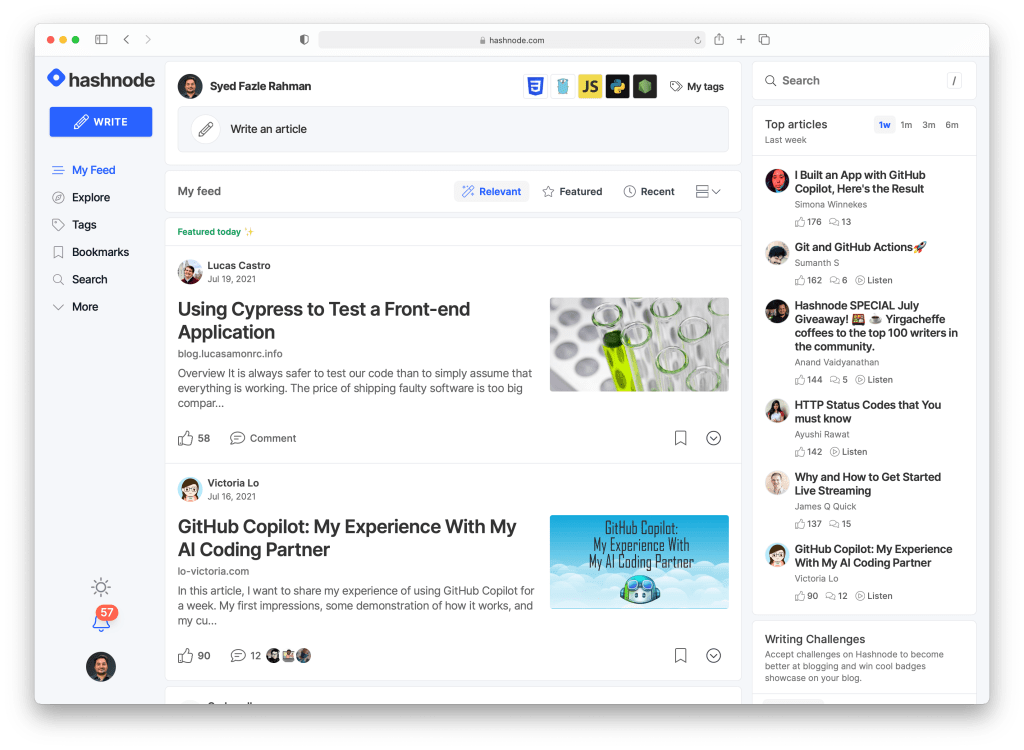This screenshot has width=1024, height=750.
Task: Bookmark the Cypress article
Action: 680,438
